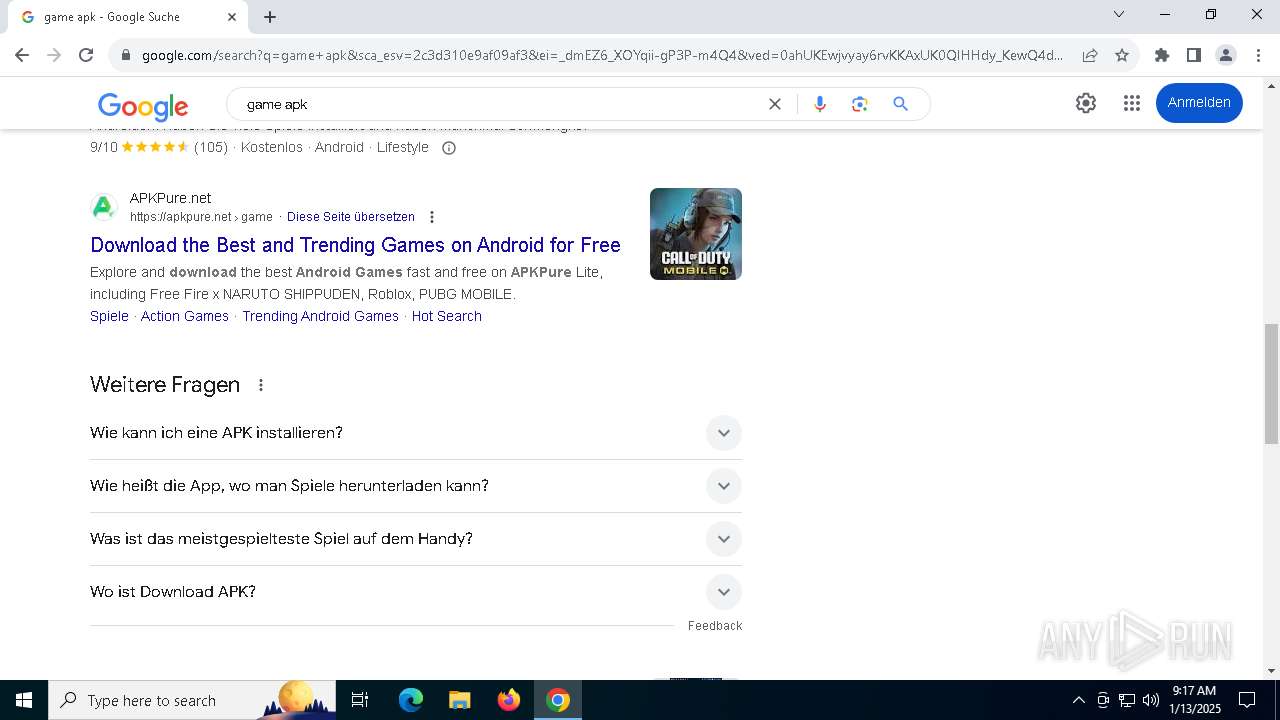Open the APKPure result's three-dot options
This screenshot has height=720, width=1280.
[x=432, y=217]
